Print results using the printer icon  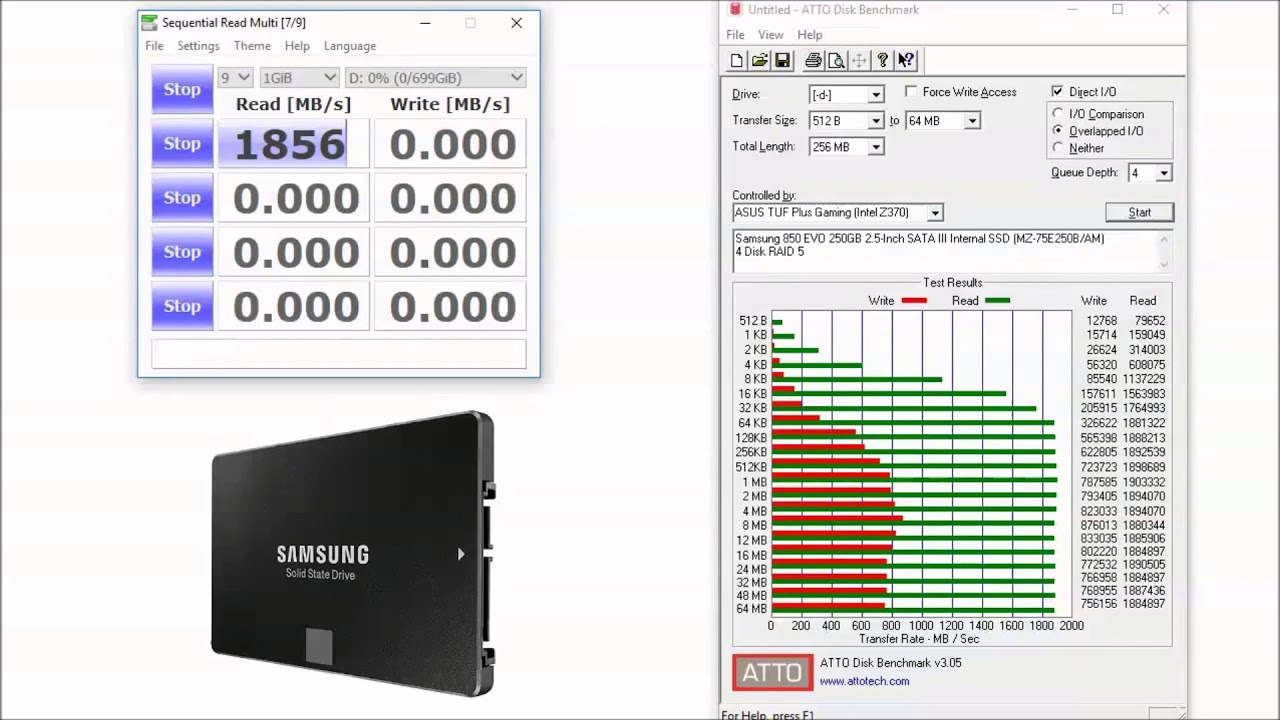[x=813, y=61]
